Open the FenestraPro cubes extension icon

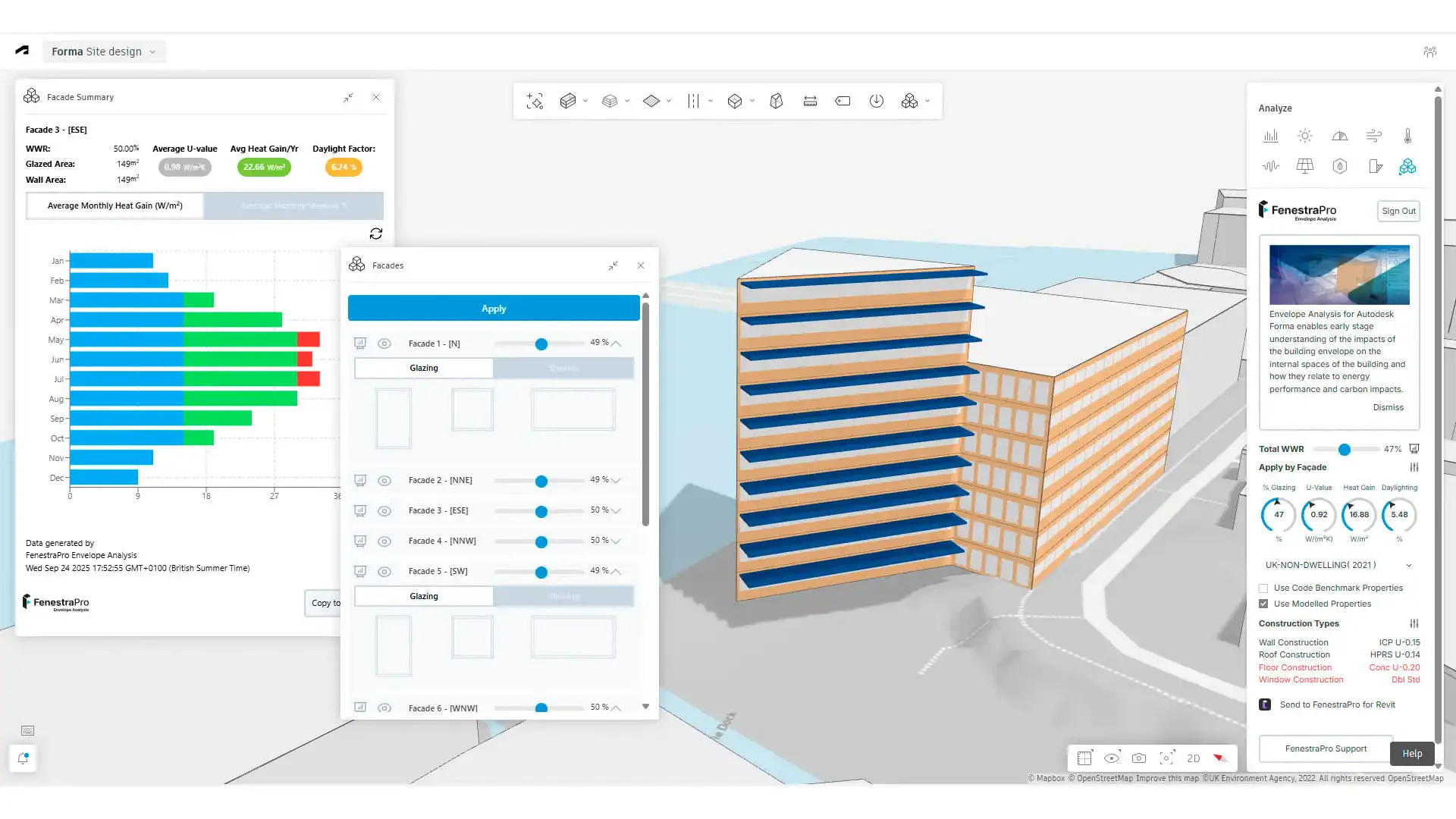click(1407, 166)
